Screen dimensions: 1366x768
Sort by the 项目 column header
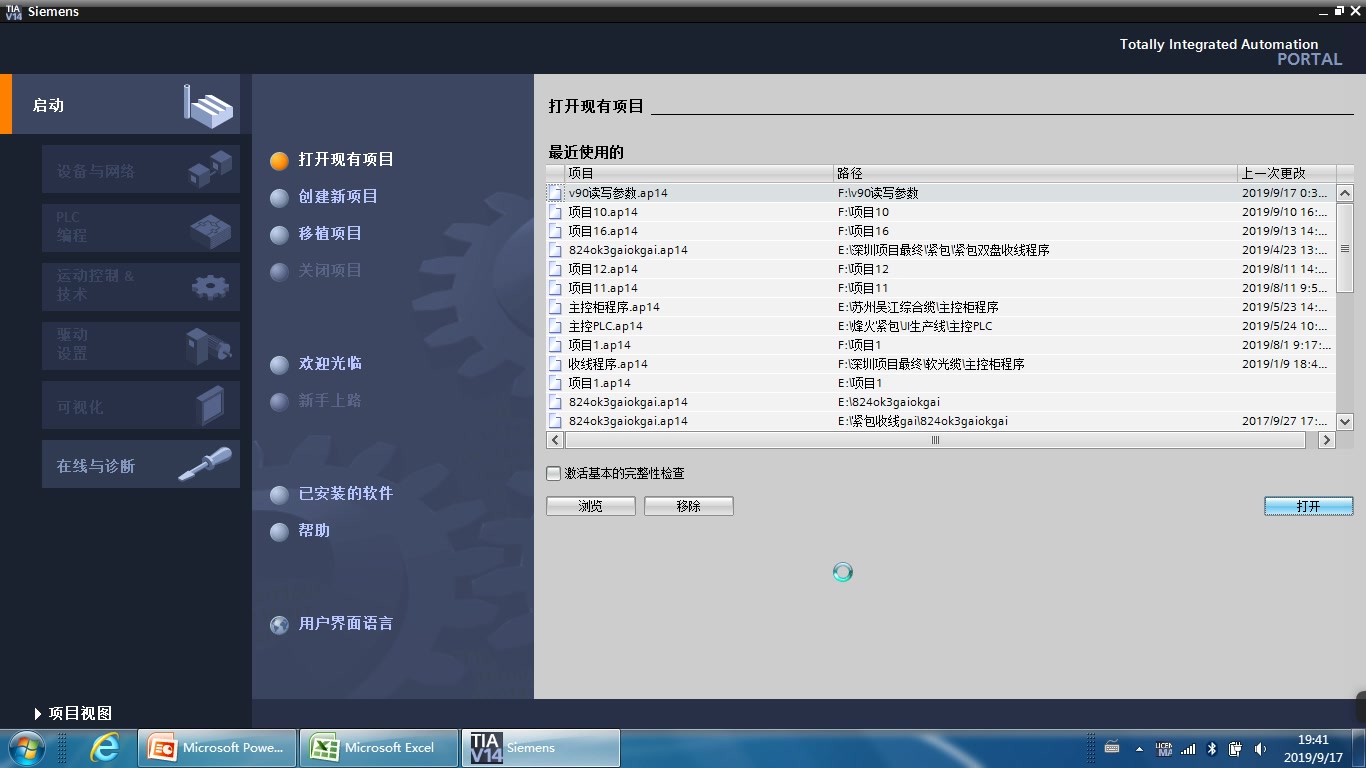(699, 173)
